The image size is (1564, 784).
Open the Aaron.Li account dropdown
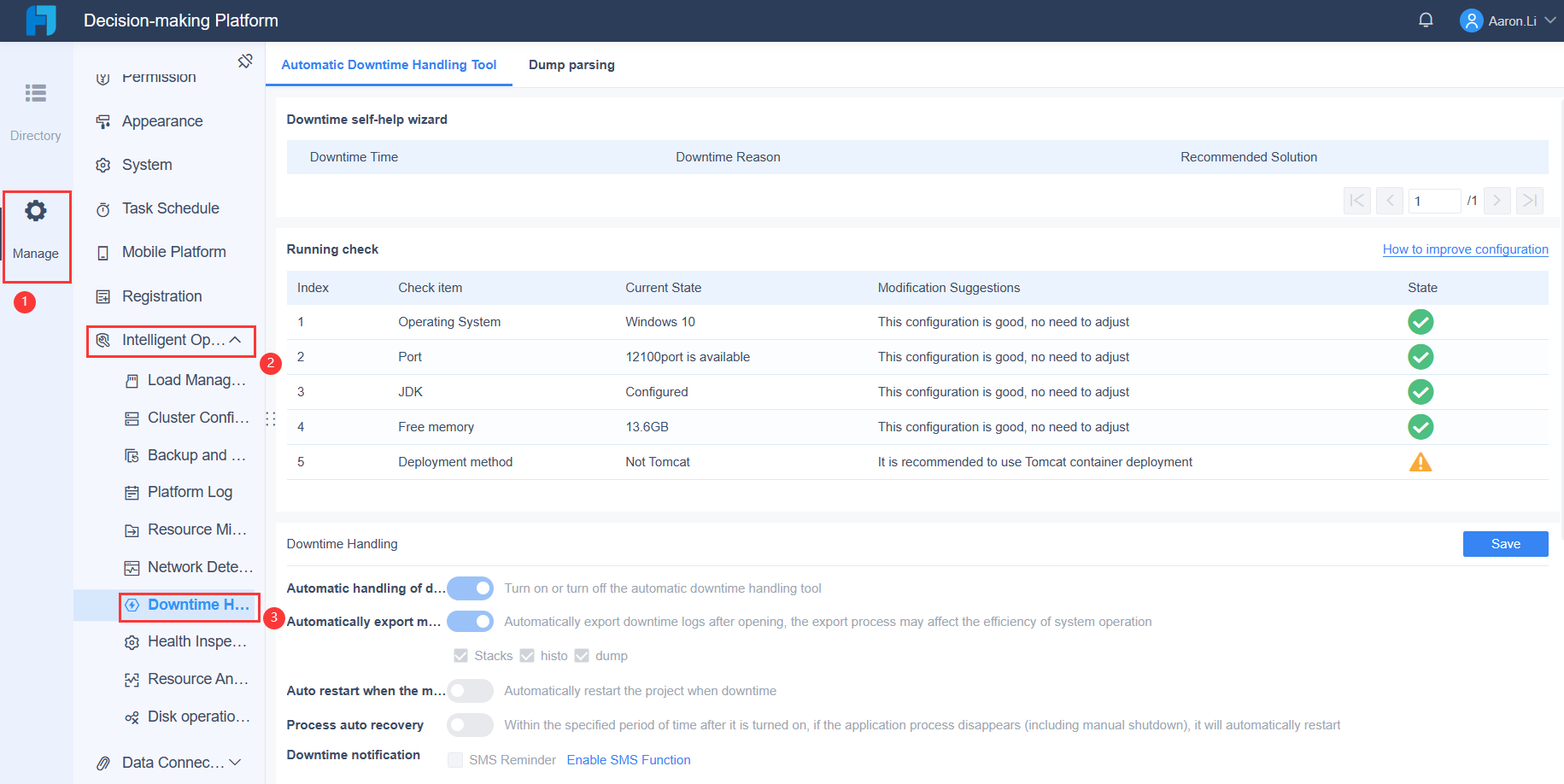coord(1509,20)
